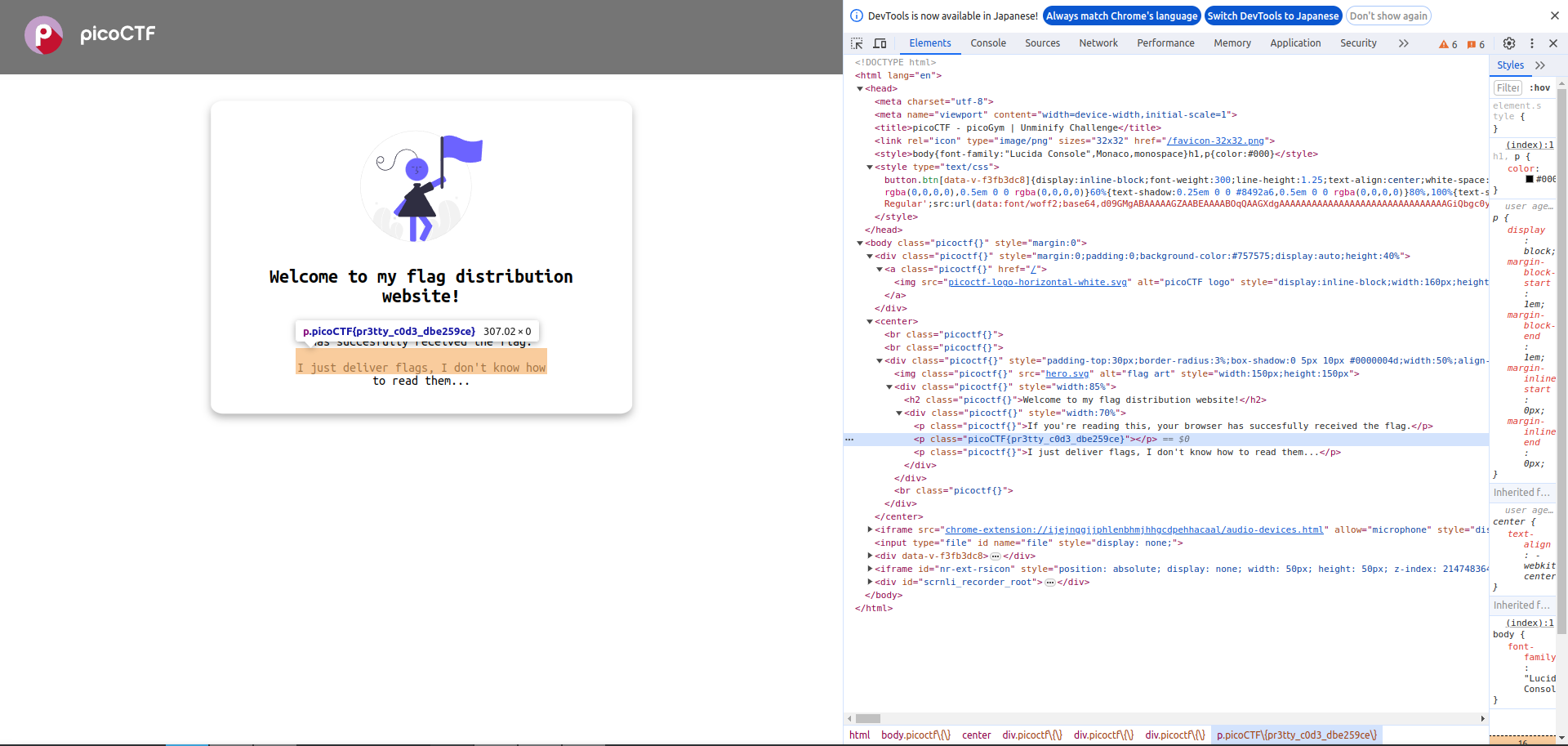Open the hero.svg source link
Image resolution: width=1568 pixels, height=746 pixels.
point(1067,373)
